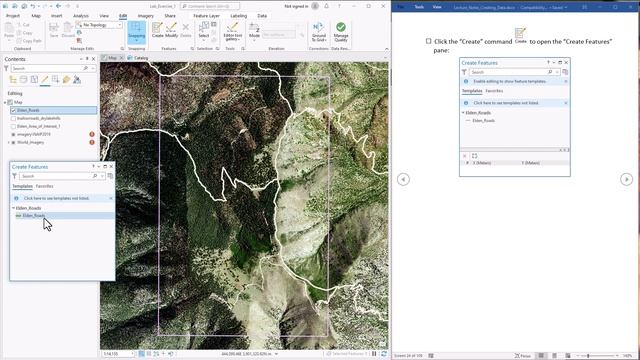
Task: Select the Elden_Roads feature template
Action: [x=64, y=216]
